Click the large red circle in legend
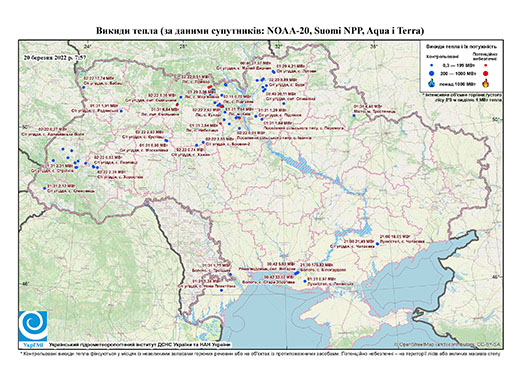 click(485, 73)
